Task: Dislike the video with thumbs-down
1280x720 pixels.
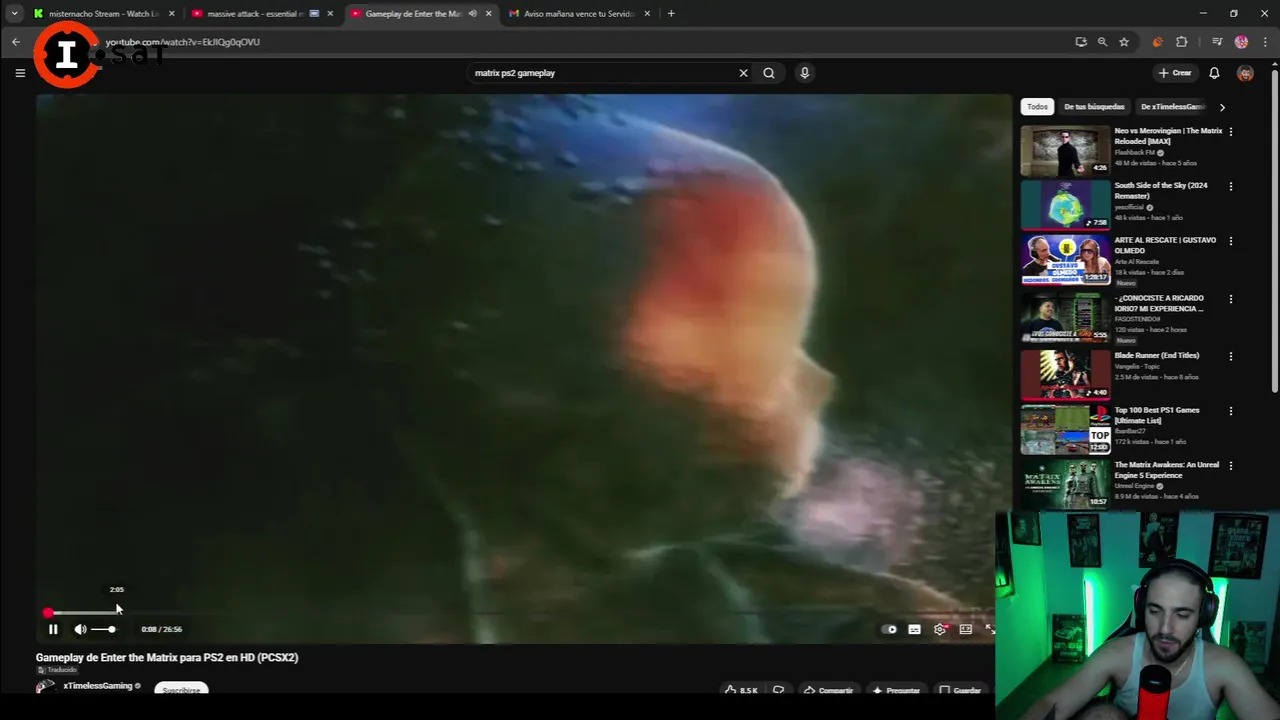Action: click(x=778, y=690)
